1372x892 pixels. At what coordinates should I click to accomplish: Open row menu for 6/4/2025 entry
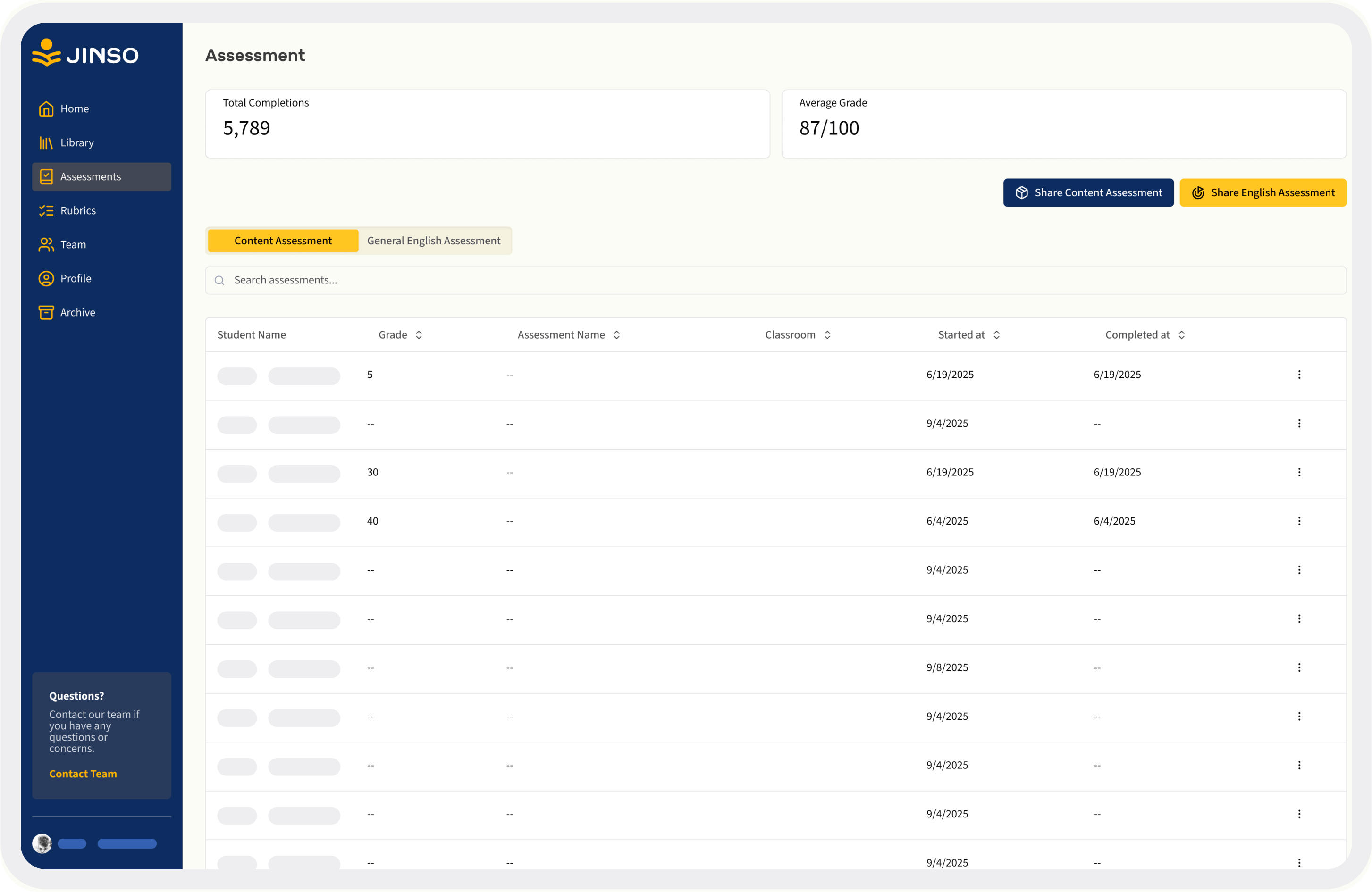[x=1299, y=521]
